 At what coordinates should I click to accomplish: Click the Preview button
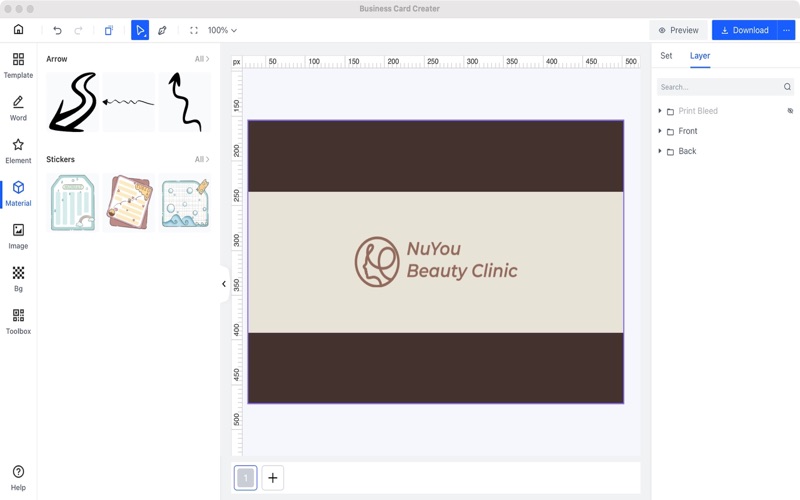[679, 30]
